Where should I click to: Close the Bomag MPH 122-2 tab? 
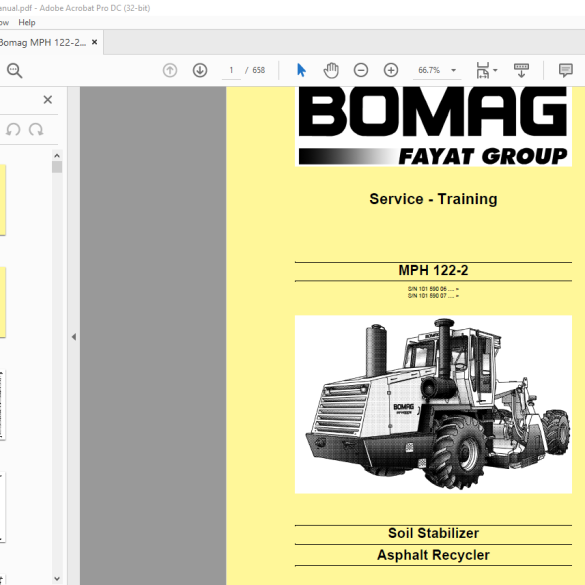tap(95, 42)
